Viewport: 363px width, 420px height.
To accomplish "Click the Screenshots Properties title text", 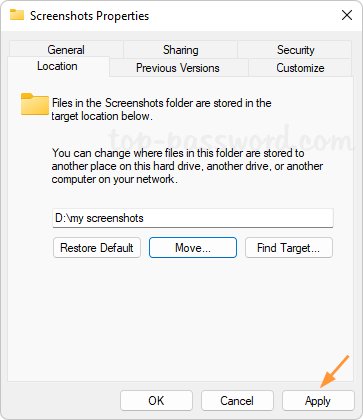I will tap(89, 16).
